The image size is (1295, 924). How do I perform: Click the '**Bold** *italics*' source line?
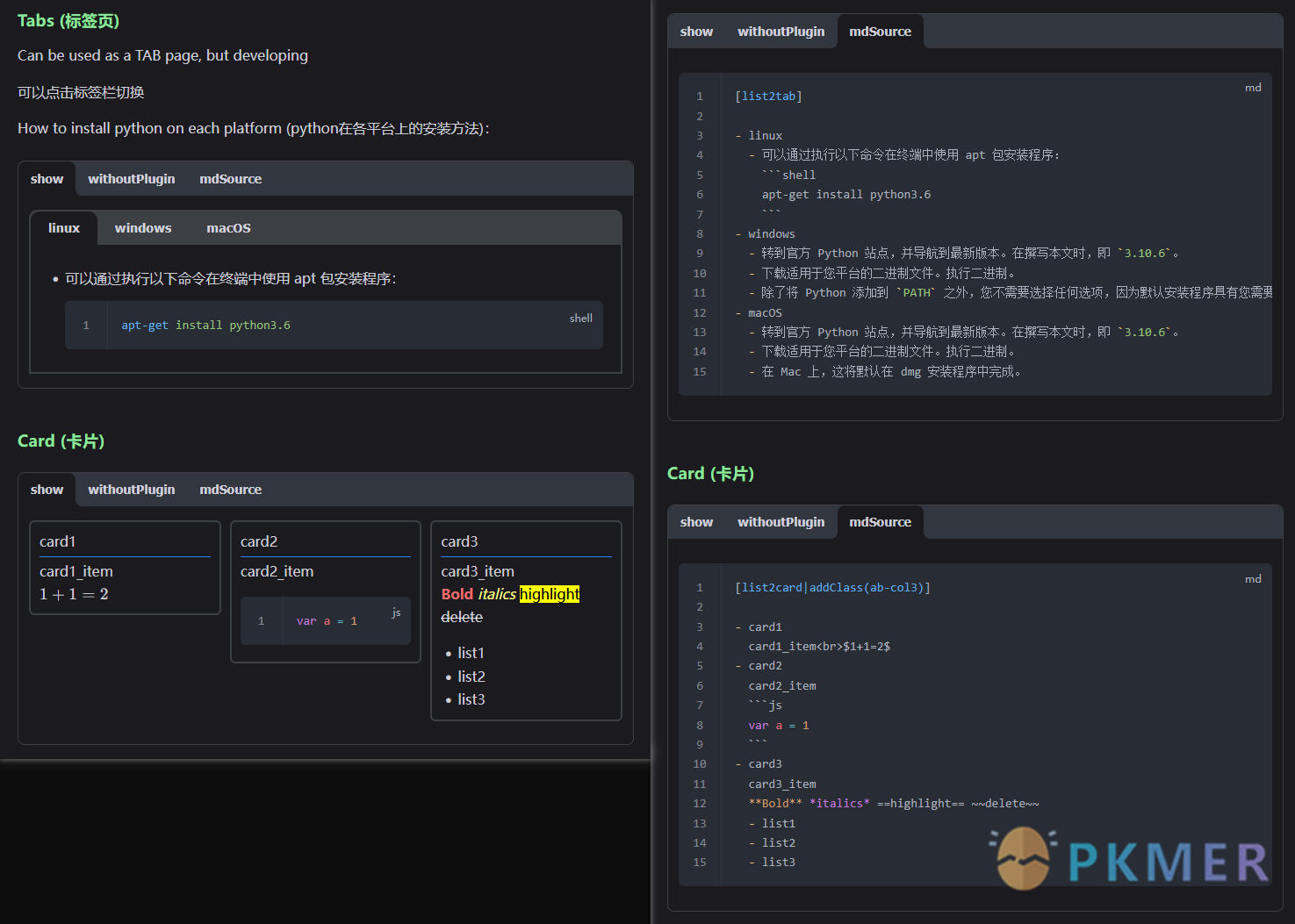[x=894, y=804]
